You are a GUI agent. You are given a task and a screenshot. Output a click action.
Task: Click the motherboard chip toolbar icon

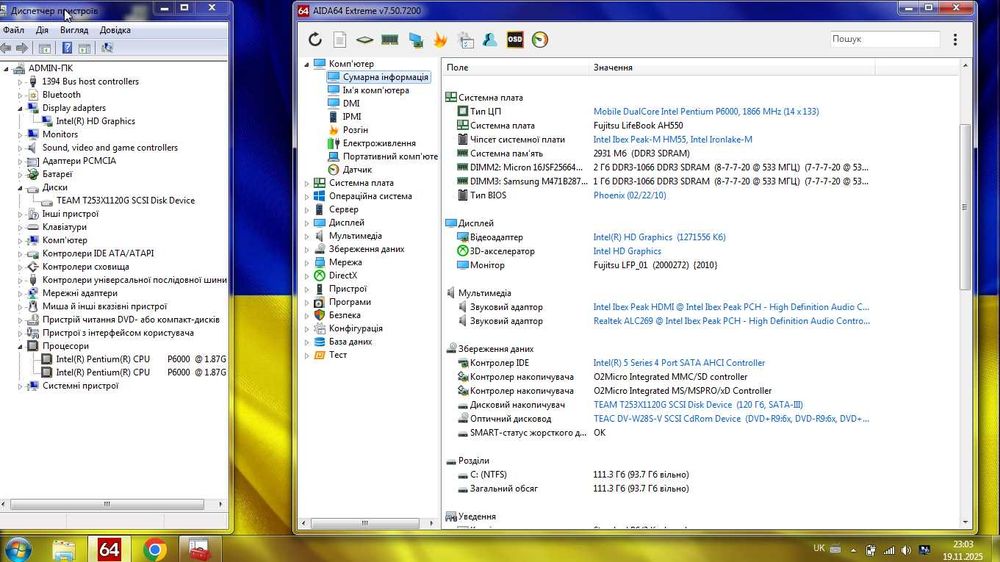364,40
